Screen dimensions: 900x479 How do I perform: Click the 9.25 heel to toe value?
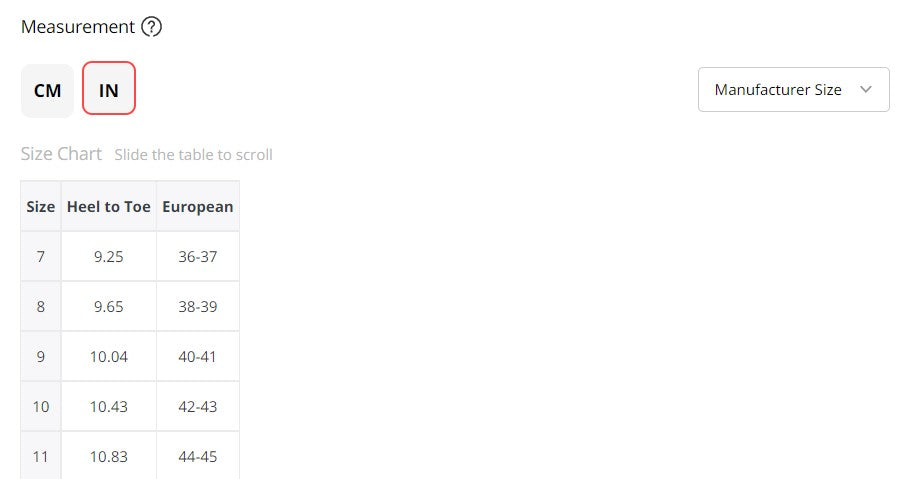click(x=109, y=257)
